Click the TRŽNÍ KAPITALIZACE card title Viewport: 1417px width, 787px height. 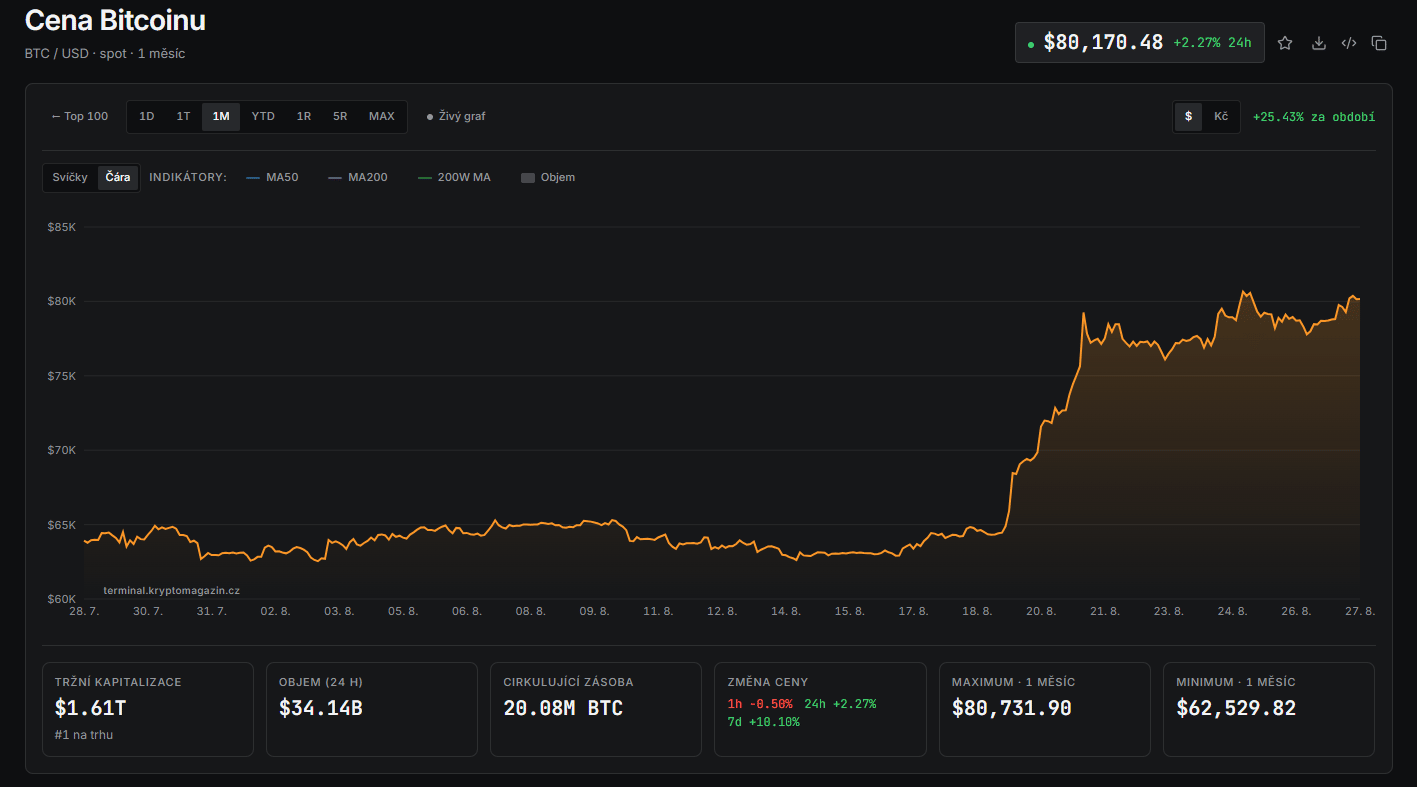(x=118, y=682)
